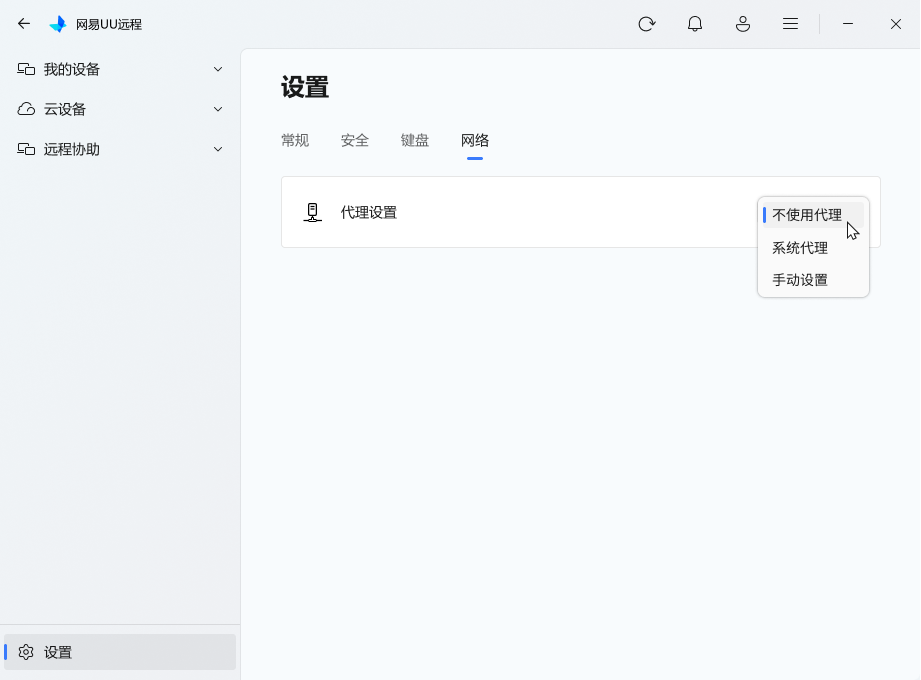Click the 网易UU远程 logo icon
Image resolution: width=921 pixels, height=680 pixels.
(x=58, y=24)
